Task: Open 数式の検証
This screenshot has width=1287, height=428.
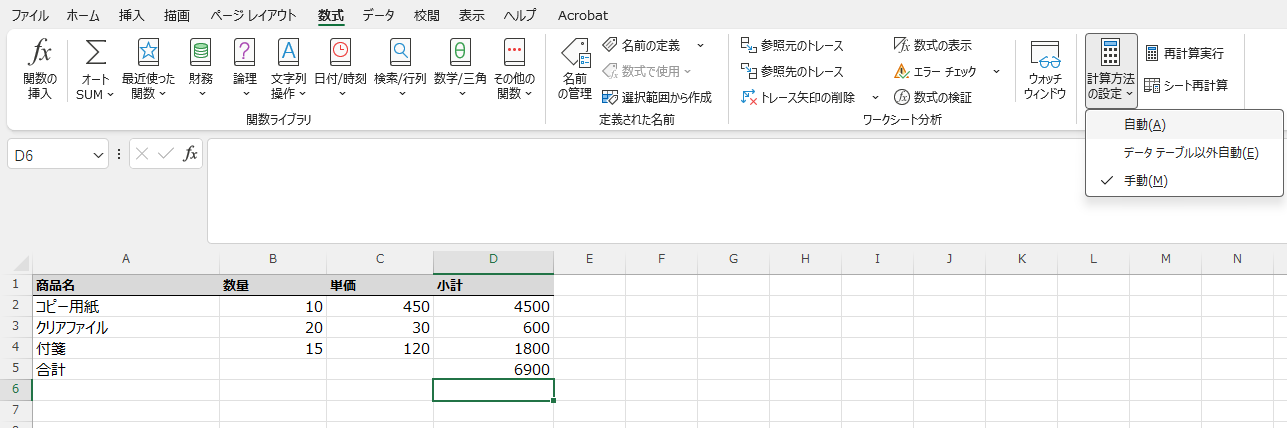Action: (932, 97)
